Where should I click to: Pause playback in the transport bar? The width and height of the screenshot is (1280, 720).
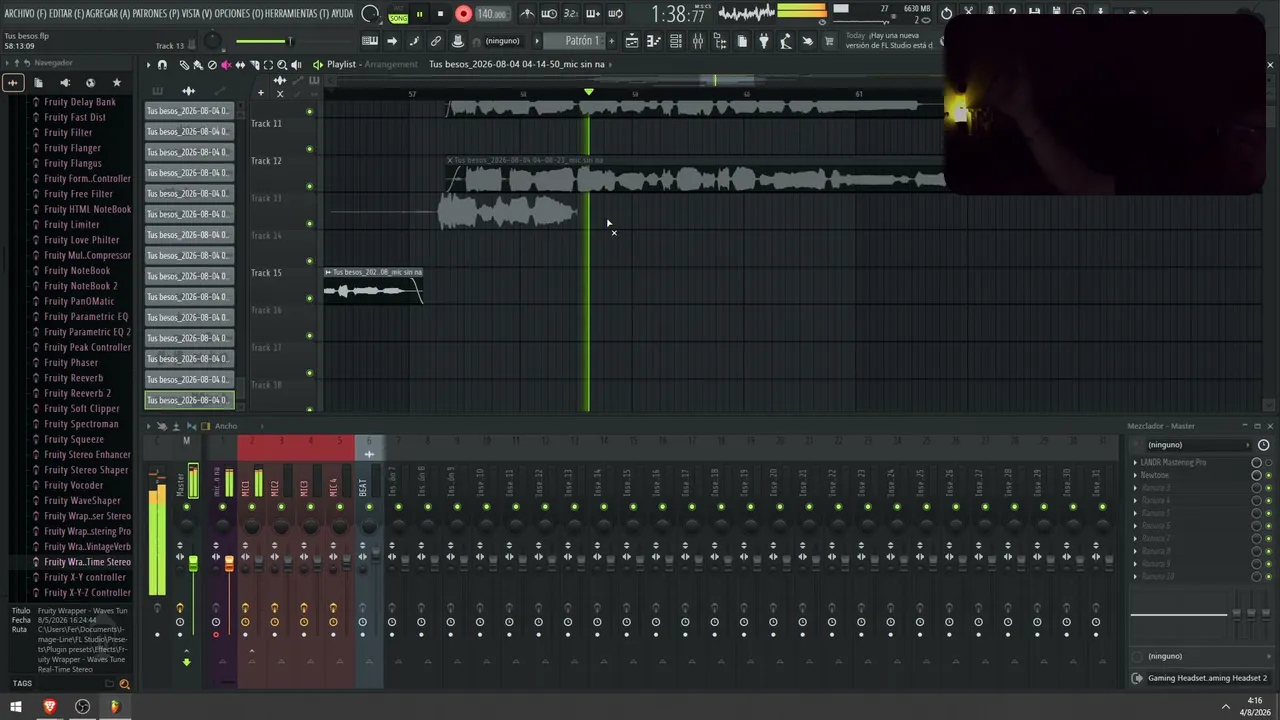pos(419,14)
